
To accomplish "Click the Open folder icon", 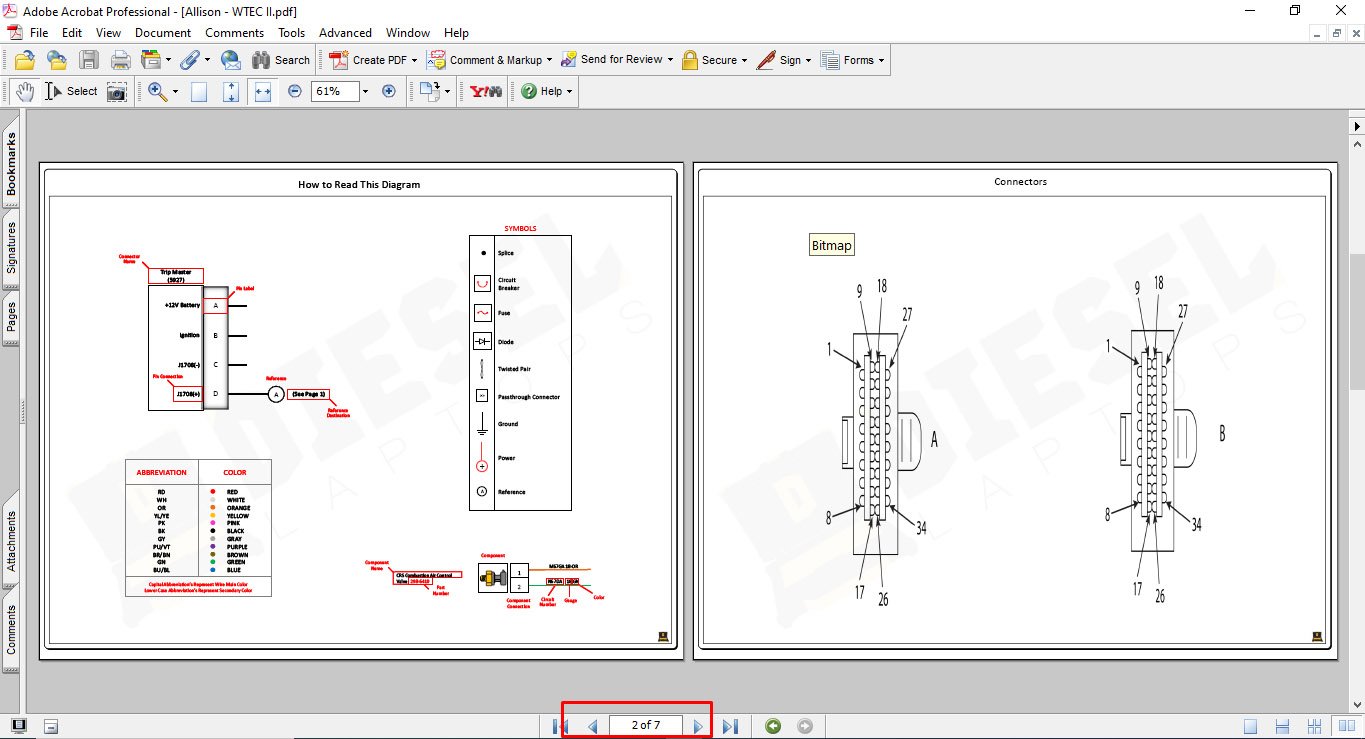I will click(x=25, y=60).
